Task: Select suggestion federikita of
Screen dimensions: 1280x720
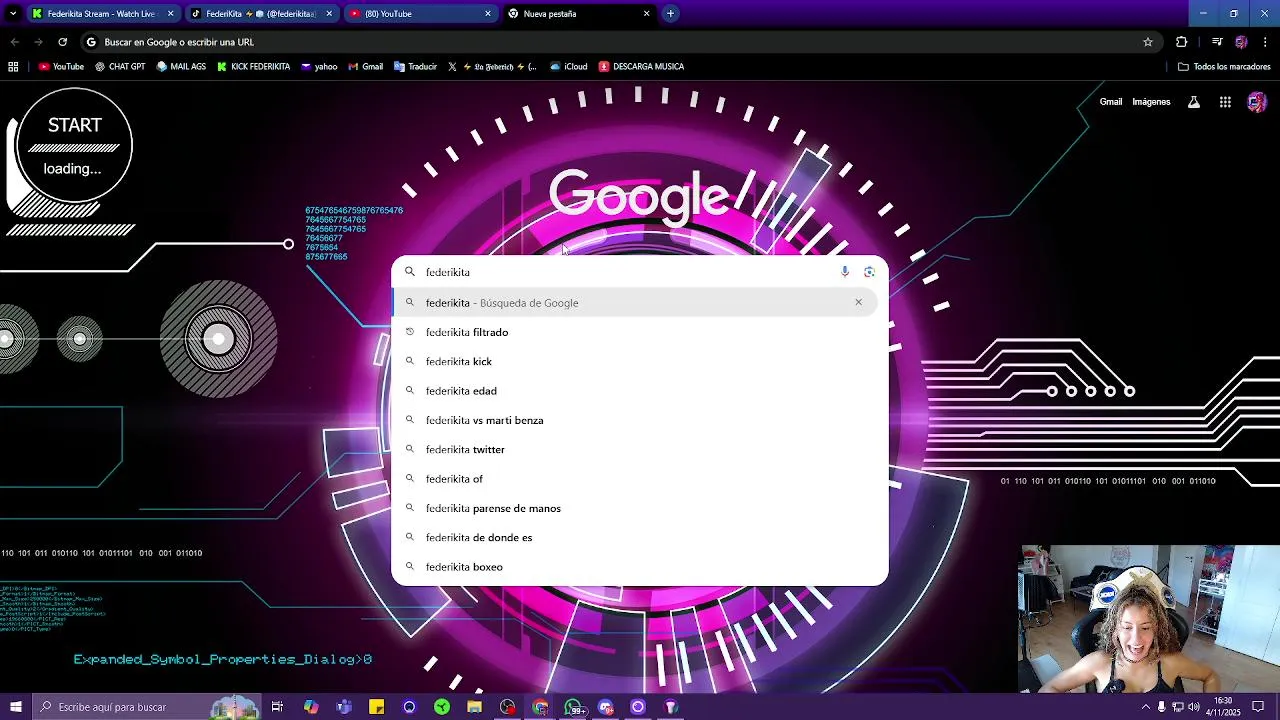Action: (x=635, y=479)
